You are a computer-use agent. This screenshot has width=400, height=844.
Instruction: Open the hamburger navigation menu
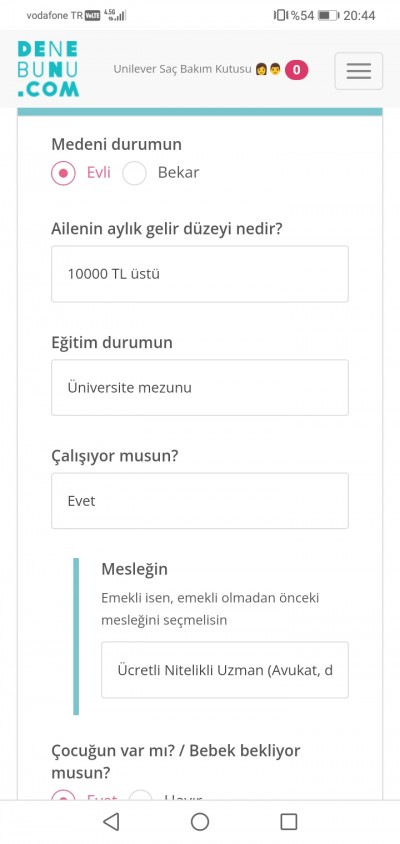pos(359,71)
